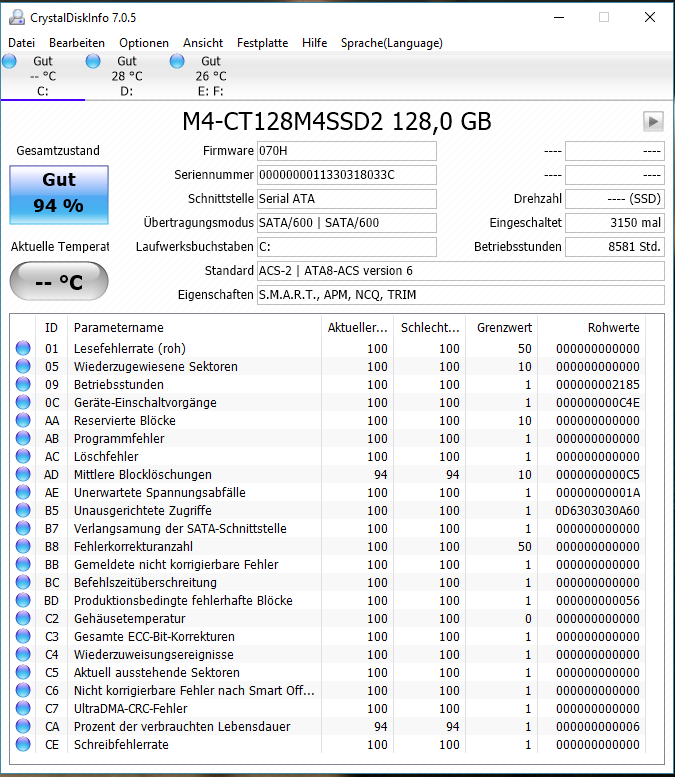
Task: Click the Parametername column header
Action: [x=194, y=328]
